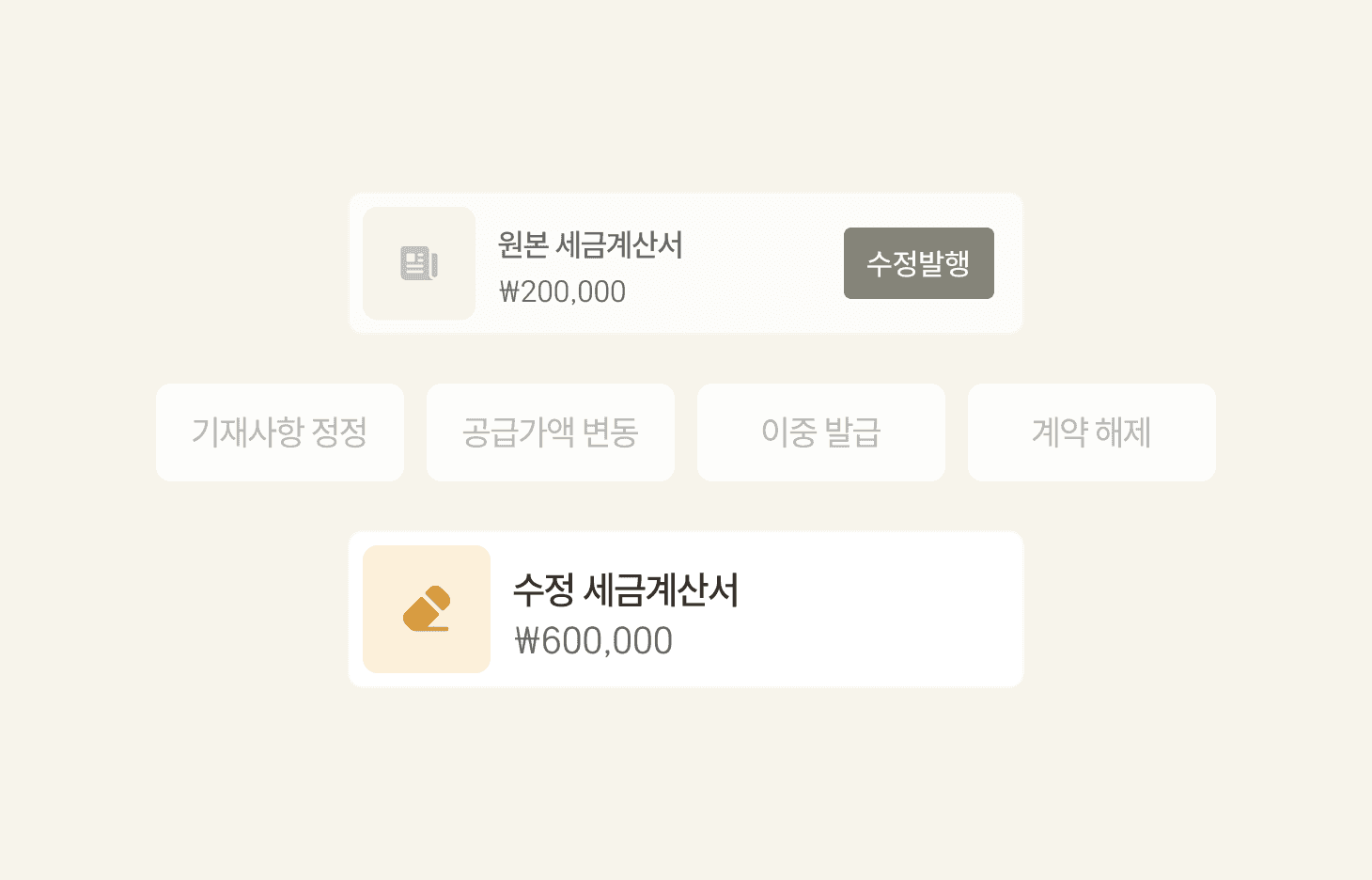
Task: Choose the 이중 발급 option
Action: [821, 432]
